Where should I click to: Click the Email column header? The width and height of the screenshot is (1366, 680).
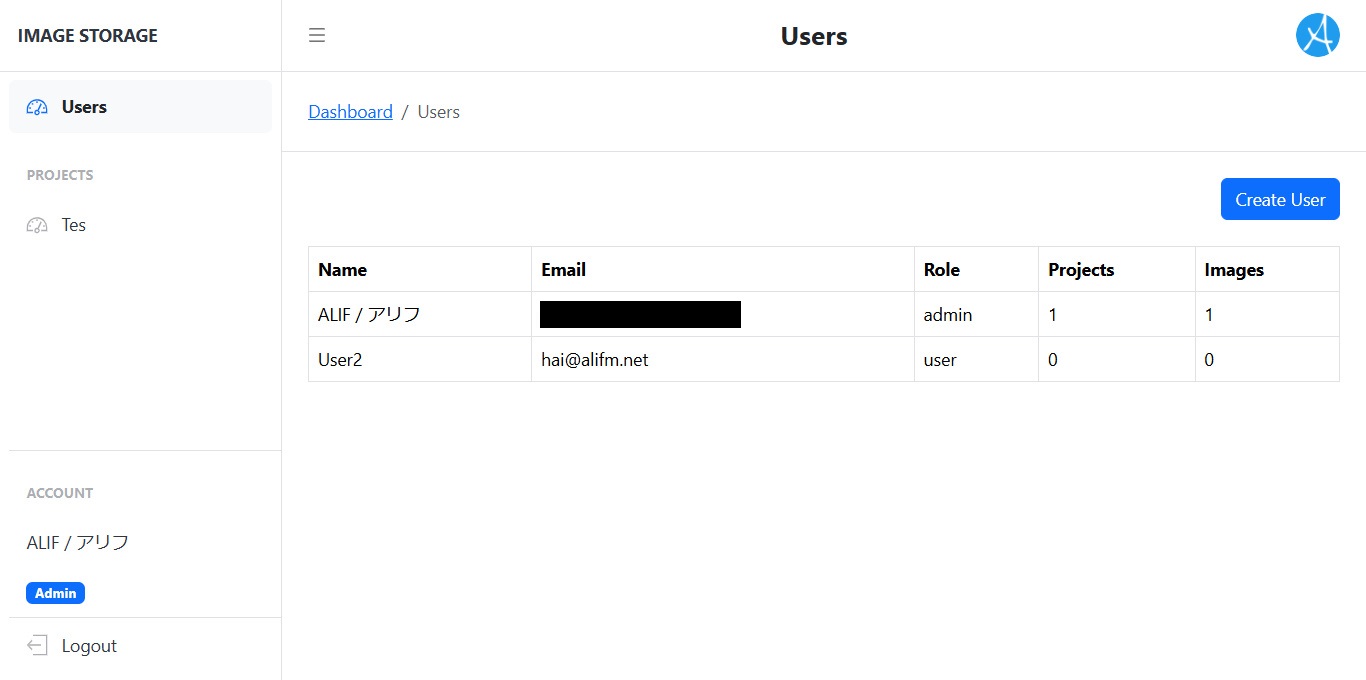(x=563, y=270)
